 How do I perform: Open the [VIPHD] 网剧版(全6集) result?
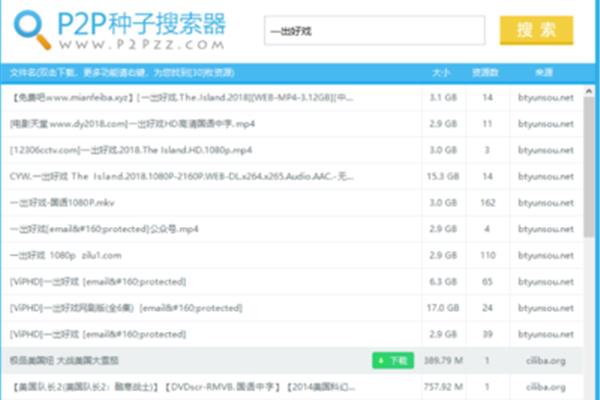tap(126, 308)
